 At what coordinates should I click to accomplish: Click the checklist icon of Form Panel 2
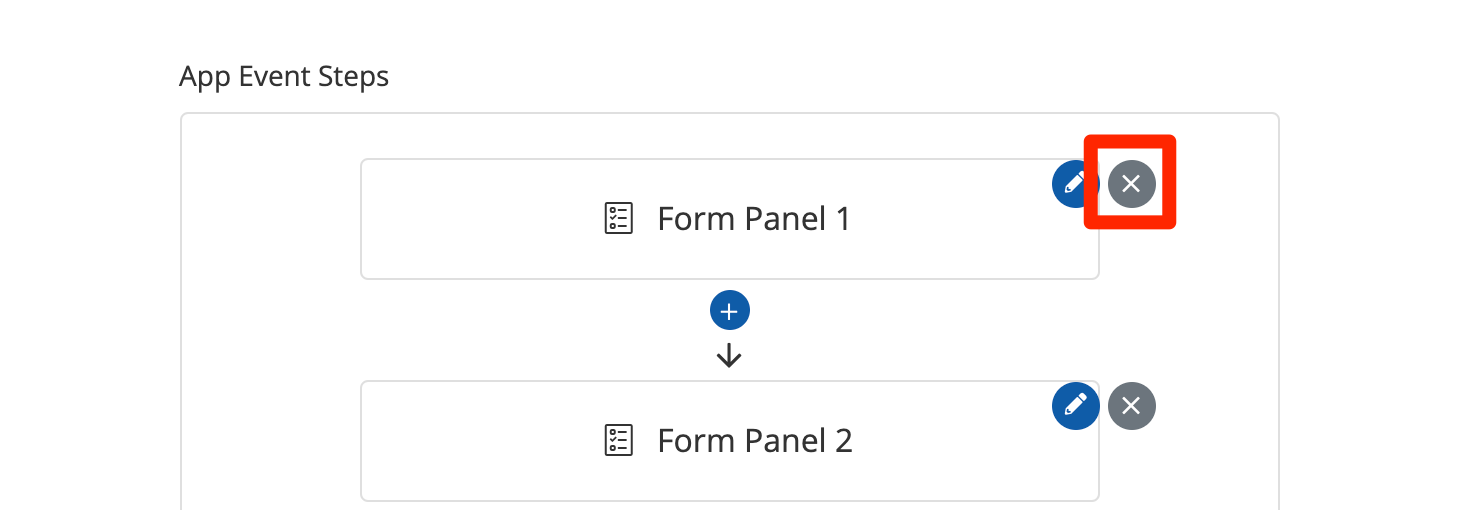619,440
